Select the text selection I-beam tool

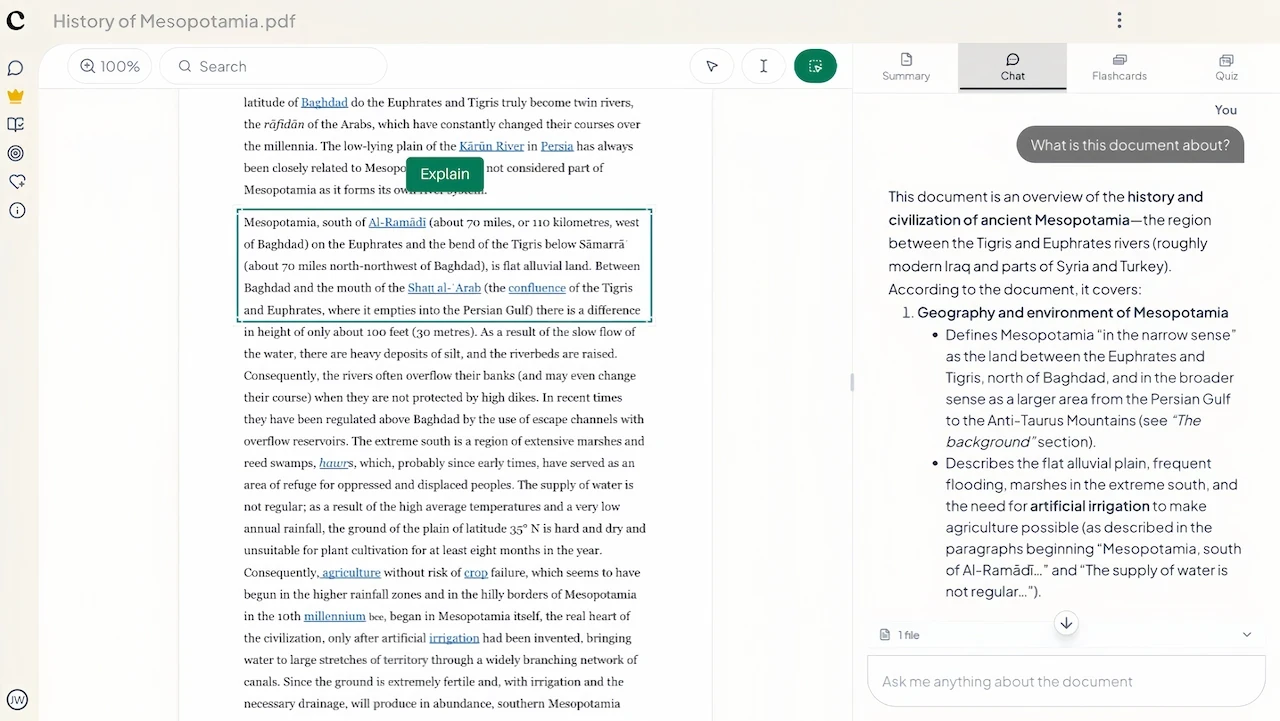pyautogui.click(x=763, y=65)
